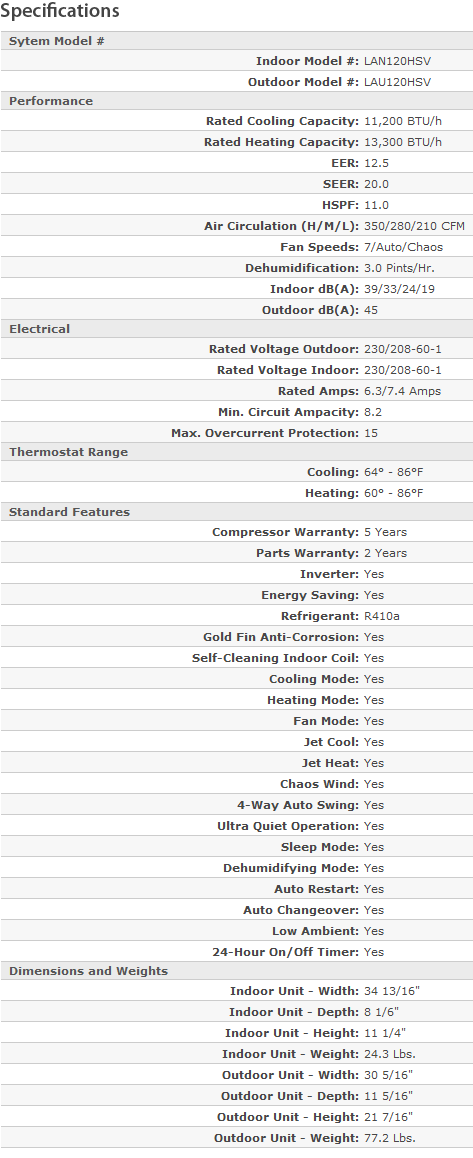Click the Indoor Model # value LAN120HSV
473x1158 pixels.
pos(398,61)
